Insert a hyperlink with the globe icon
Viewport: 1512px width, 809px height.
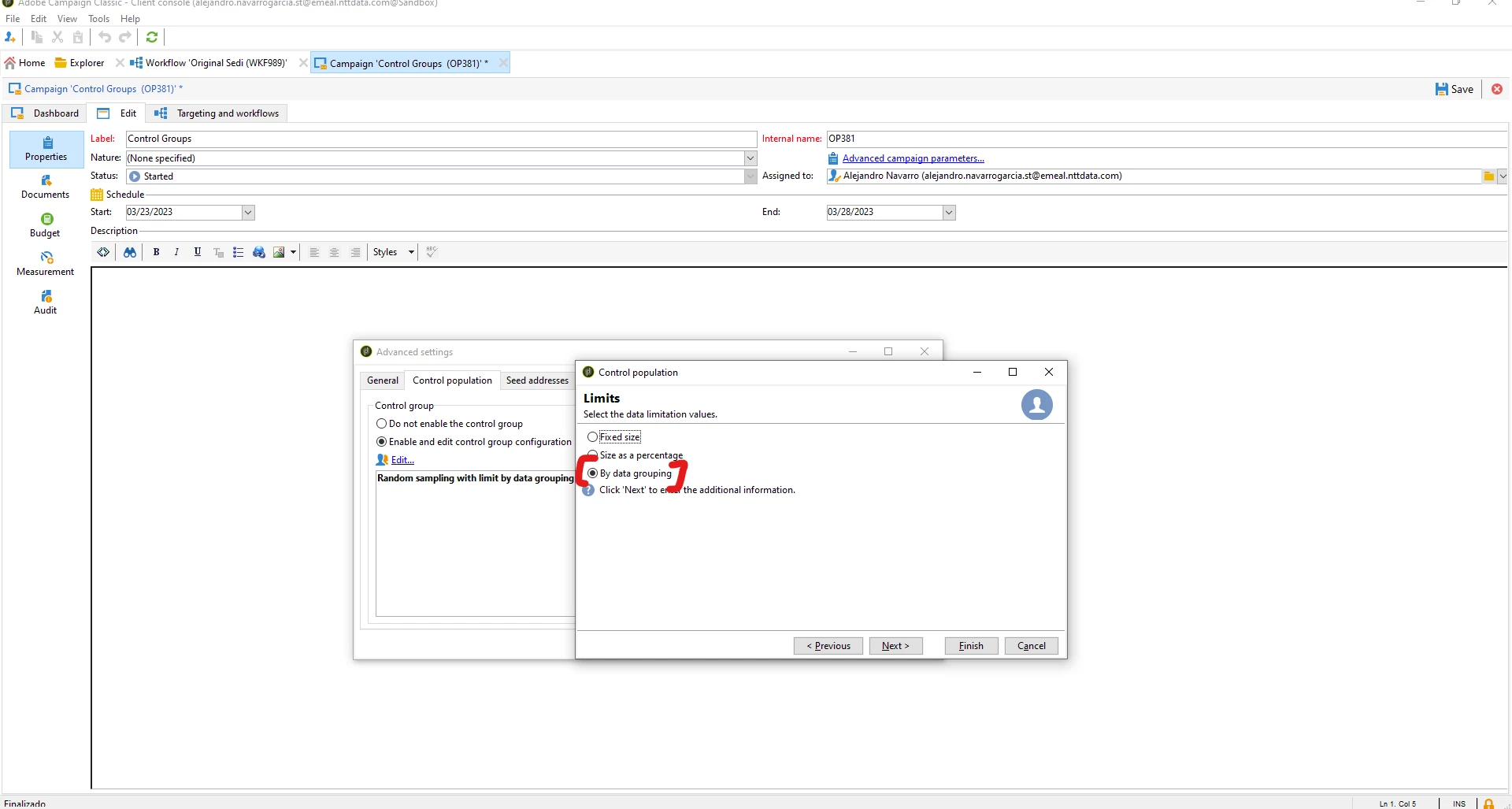tap(259, 252)
